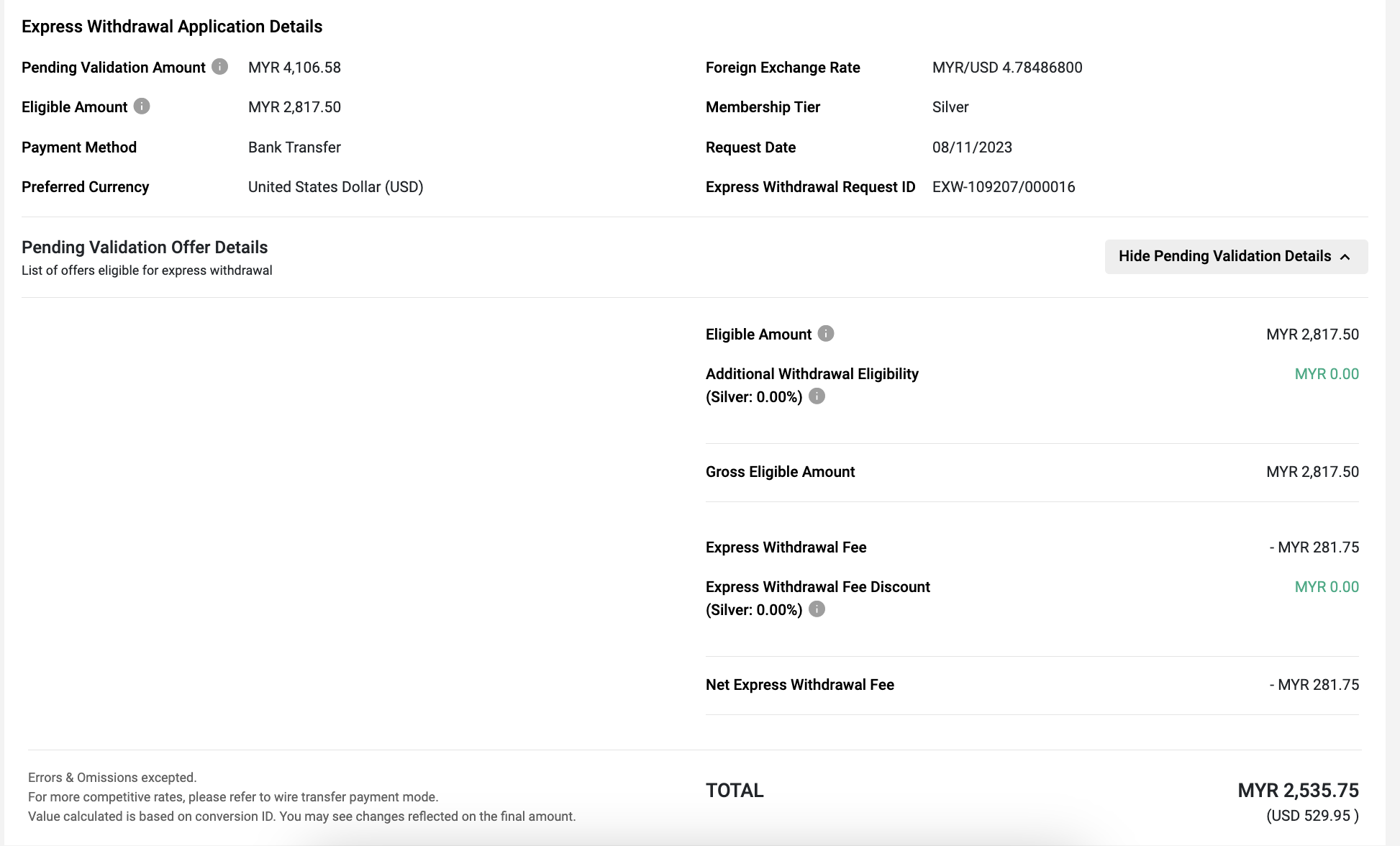
Task: Click Express Withdrawal Request ID label
Action: pyautogui.click(x=810, y=187)
